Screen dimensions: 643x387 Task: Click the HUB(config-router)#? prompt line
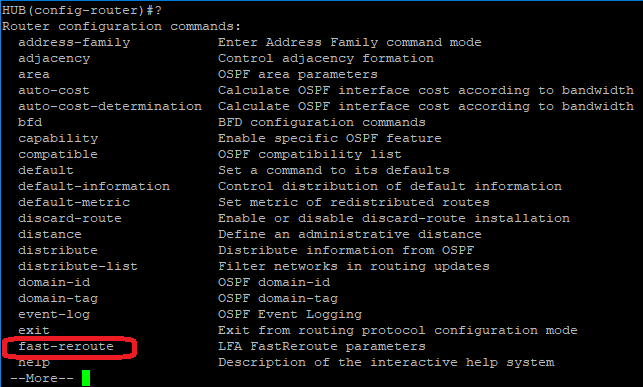82,11
